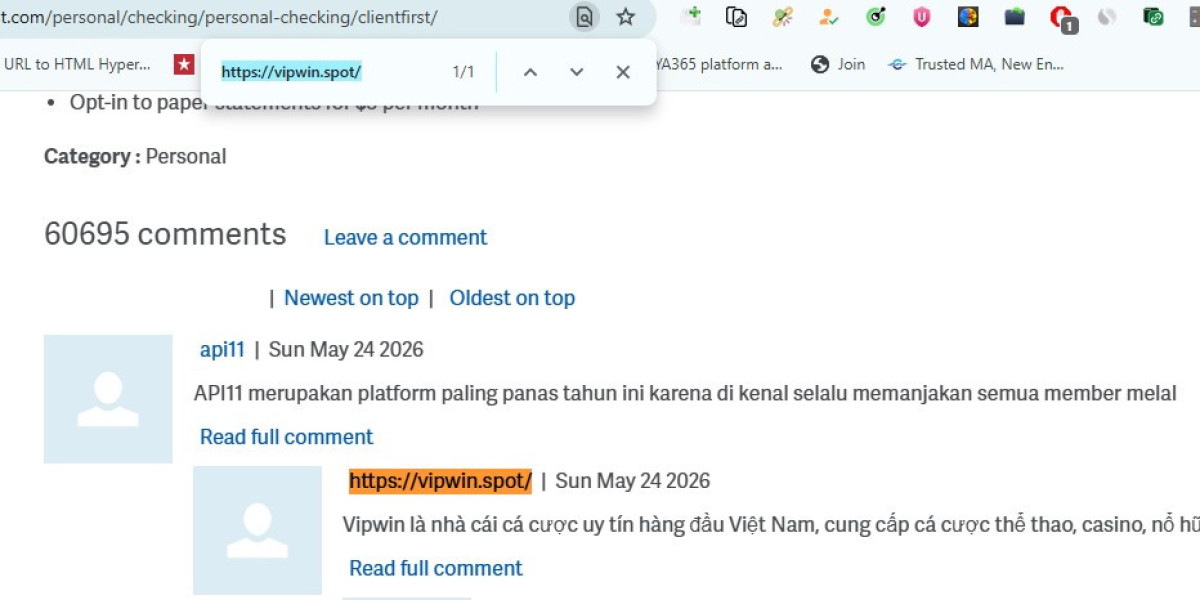Click the api11 commenter name
Image resolution: width=1200 pixels, height=600 pixels.
coord(222,350)
